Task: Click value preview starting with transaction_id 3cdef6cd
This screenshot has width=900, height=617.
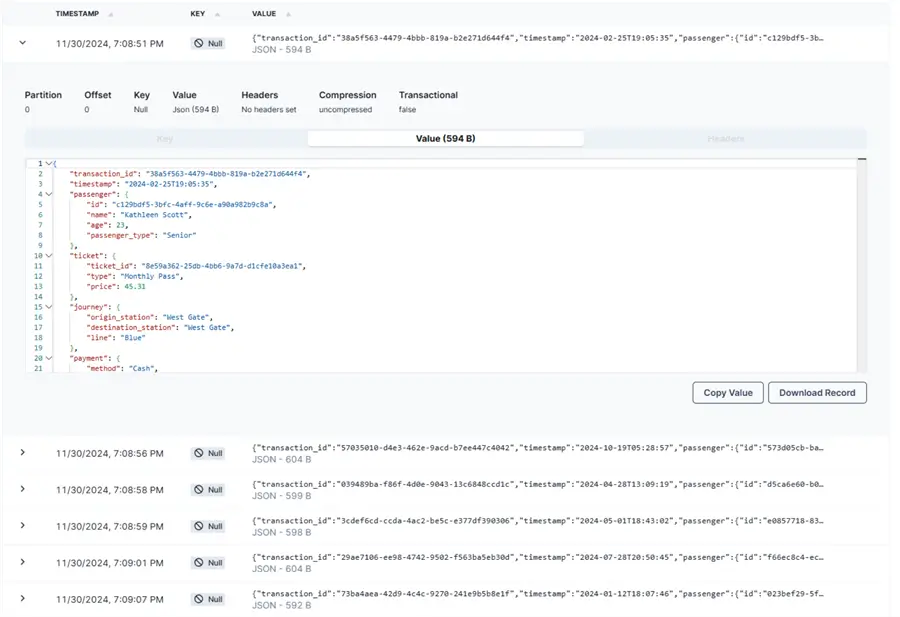Action: (x=538, y=521)
